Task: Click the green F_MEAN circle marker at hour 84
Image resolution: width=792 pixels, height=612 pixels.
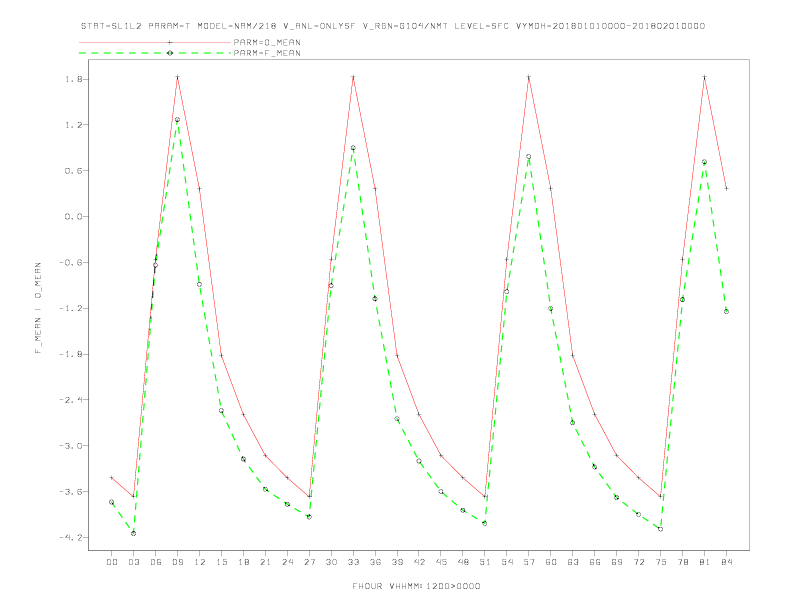Action: click(726, 312)
